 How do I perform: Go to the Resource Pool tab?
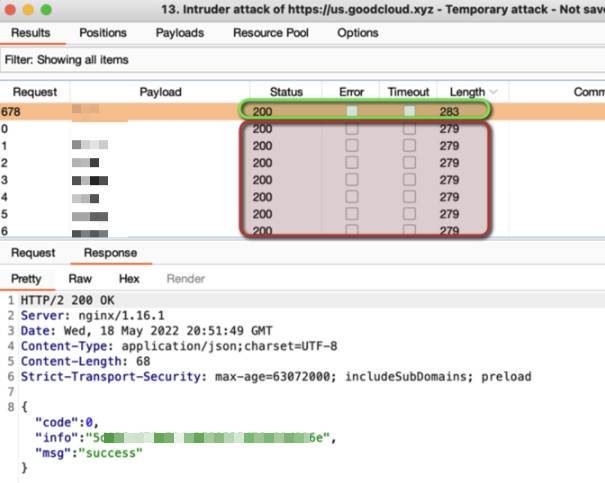pos(271,33)
